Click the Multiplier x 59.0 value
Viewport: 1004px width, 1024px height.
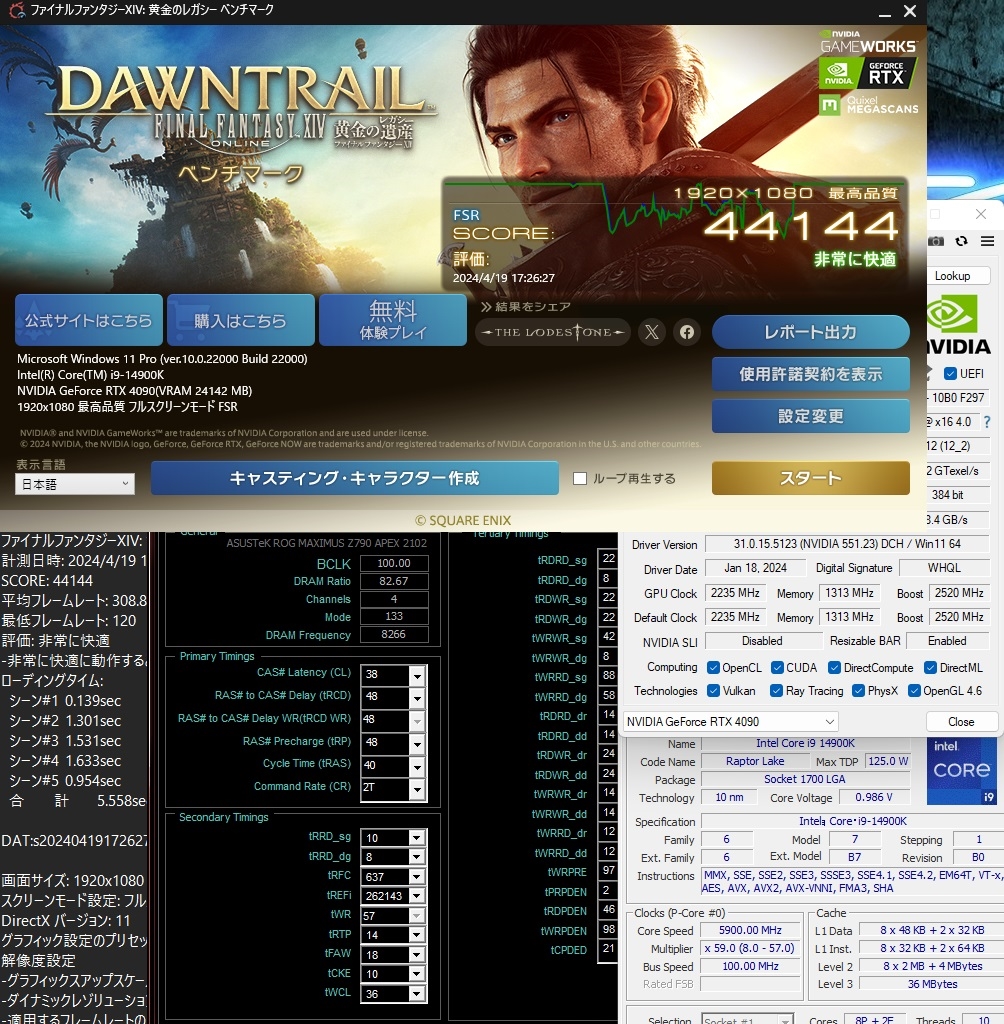[751, 948]
